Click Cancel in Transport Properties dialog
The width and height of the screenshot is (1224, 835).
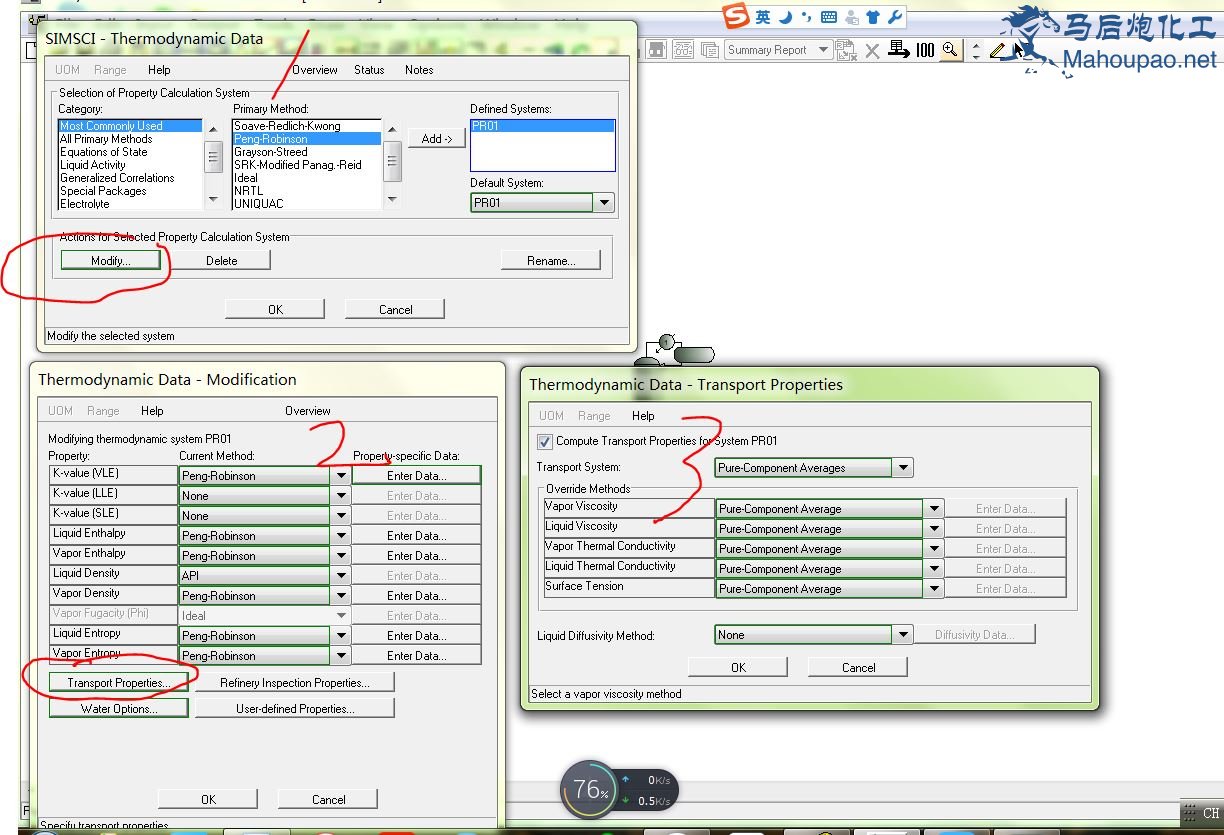(858, 668)
